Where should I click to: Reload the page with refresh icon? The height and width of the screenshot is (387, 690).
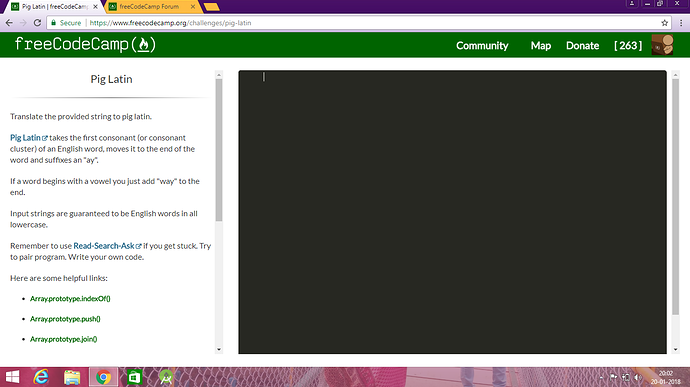coord(37,22)
